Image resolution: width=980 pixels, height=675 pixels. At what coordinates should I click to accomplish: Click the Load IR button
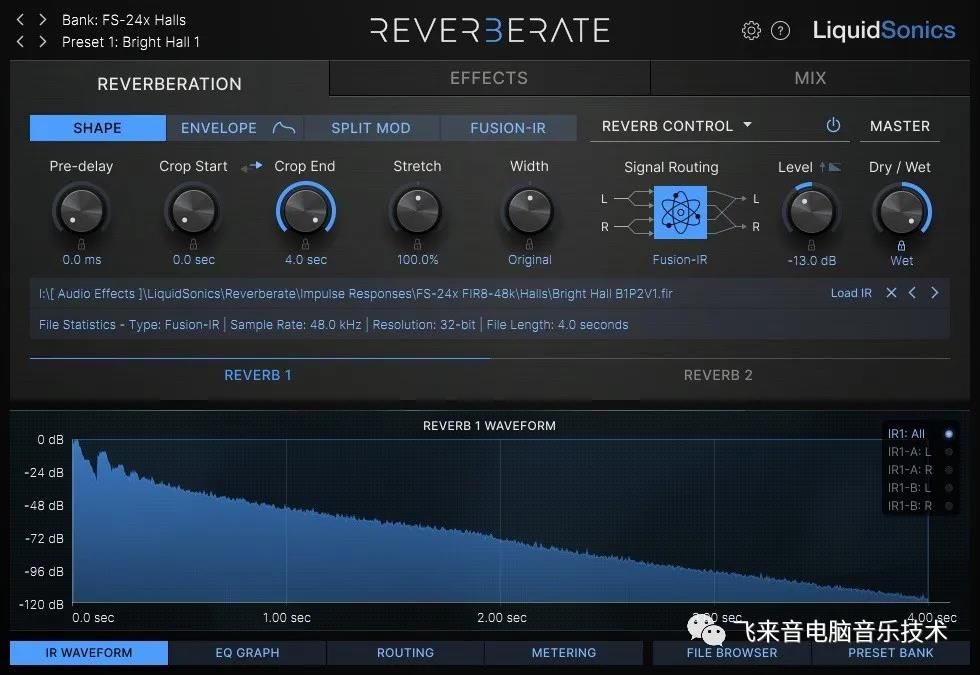pyautogui.click(x=851, y=293)
